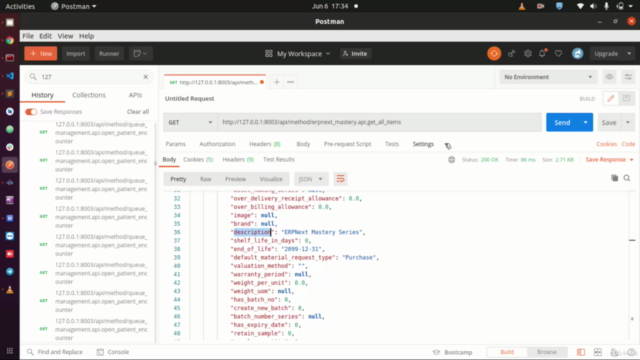The height and width of the screenshot is (360, 640).
Task: Open the Runner button
Action: (109, 53)
